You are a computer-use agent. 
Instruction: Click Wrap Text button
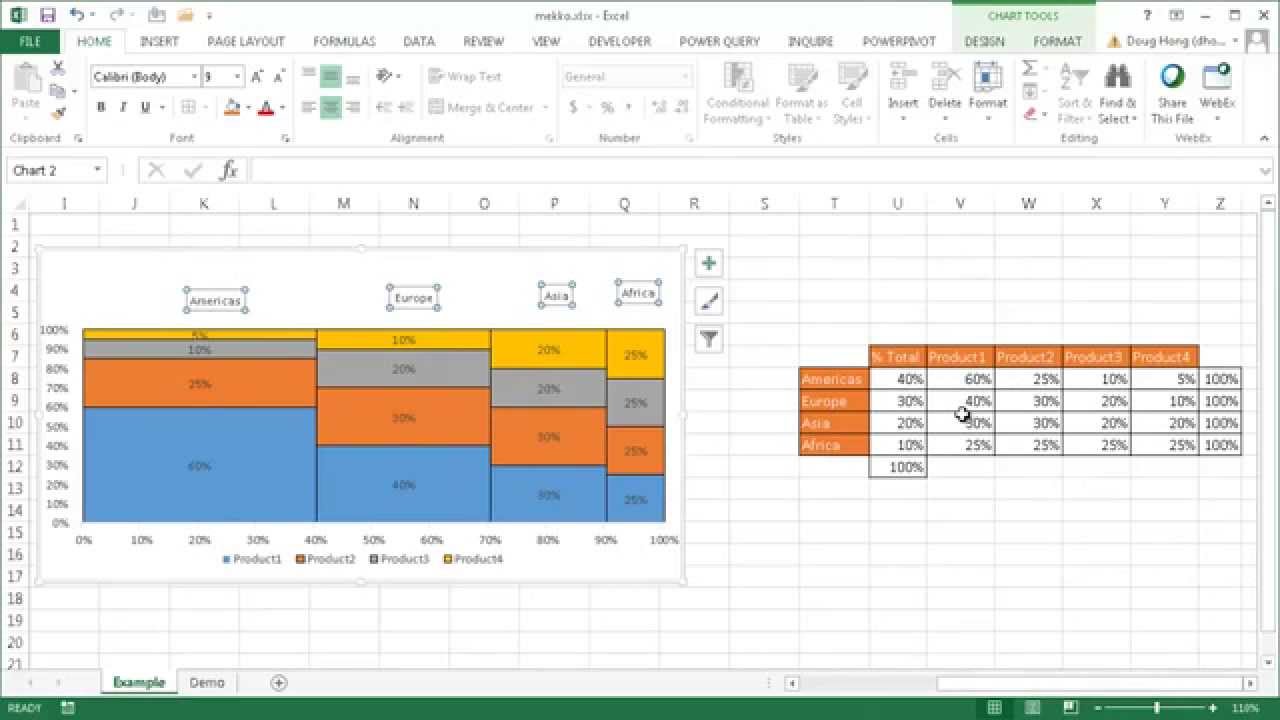pyautogui.click(x=465, y=77)
